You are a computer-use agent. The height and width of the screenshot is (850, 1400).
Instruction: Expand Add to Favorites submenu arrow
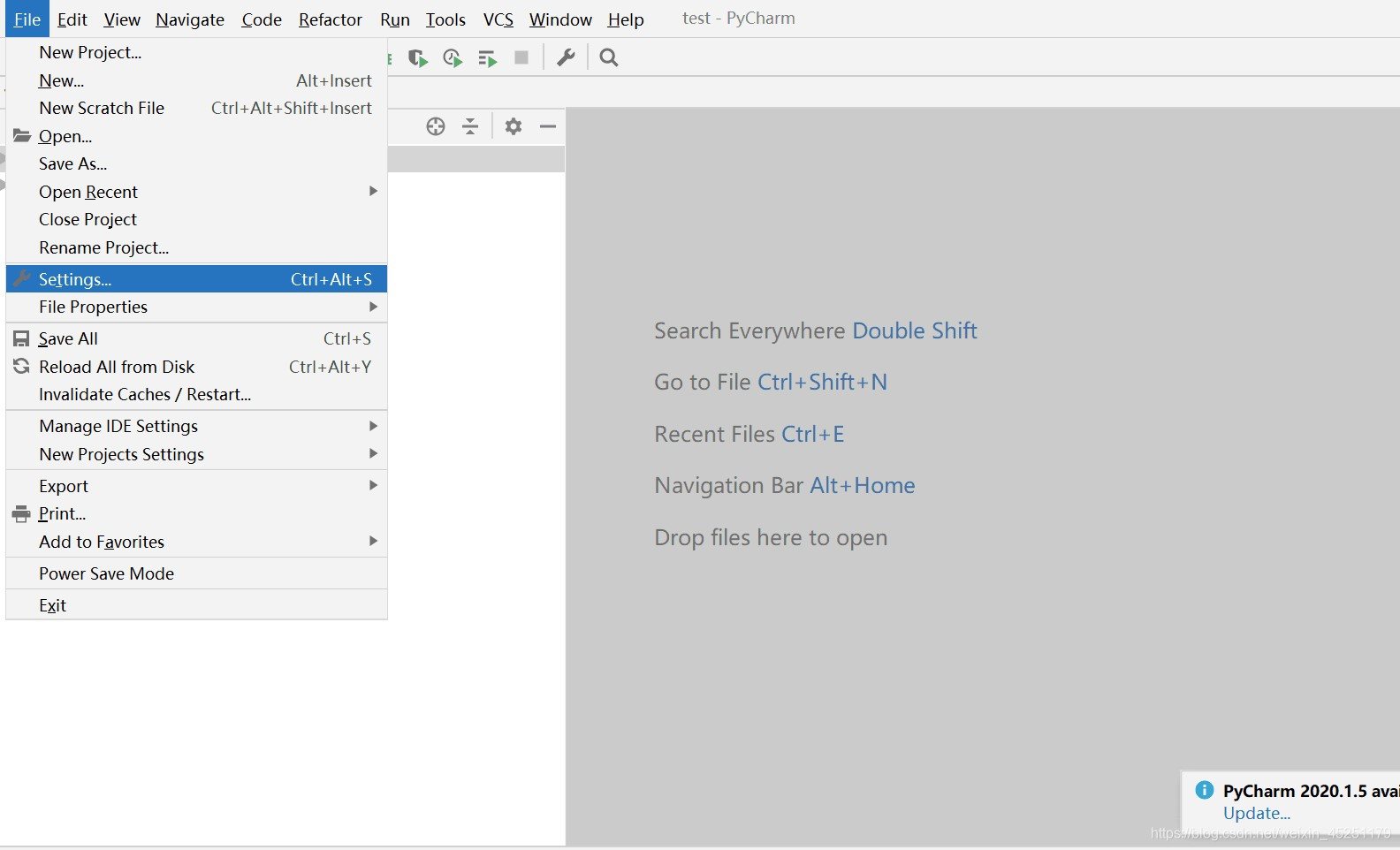(x=373, y=541)
